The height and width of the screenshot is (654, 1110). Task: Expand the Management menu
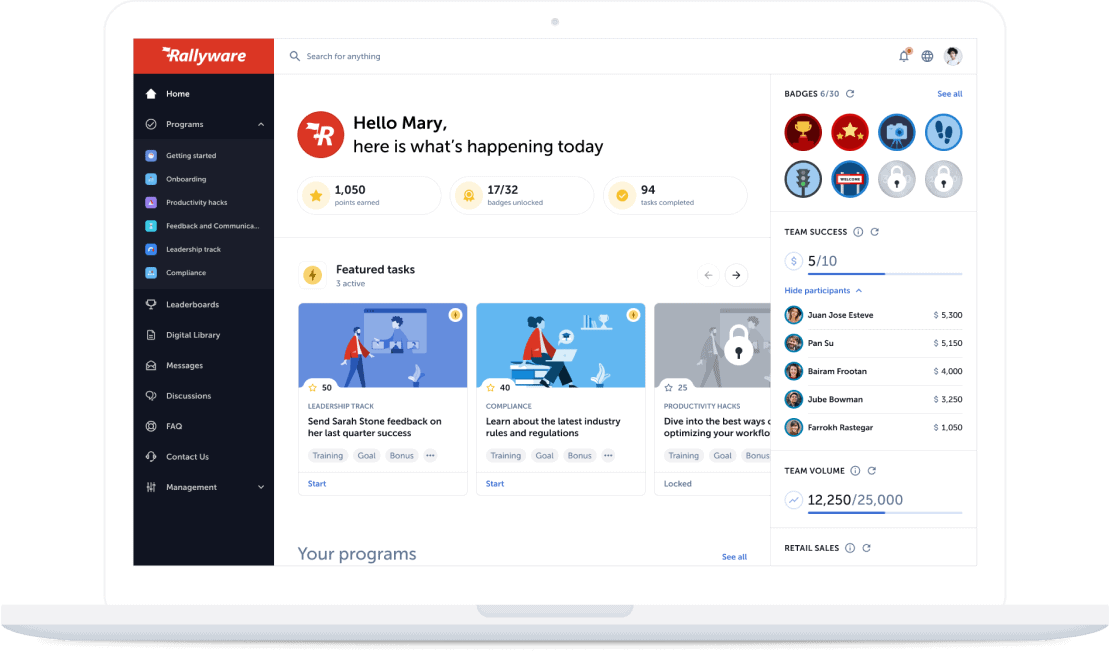tap(261, 487)
